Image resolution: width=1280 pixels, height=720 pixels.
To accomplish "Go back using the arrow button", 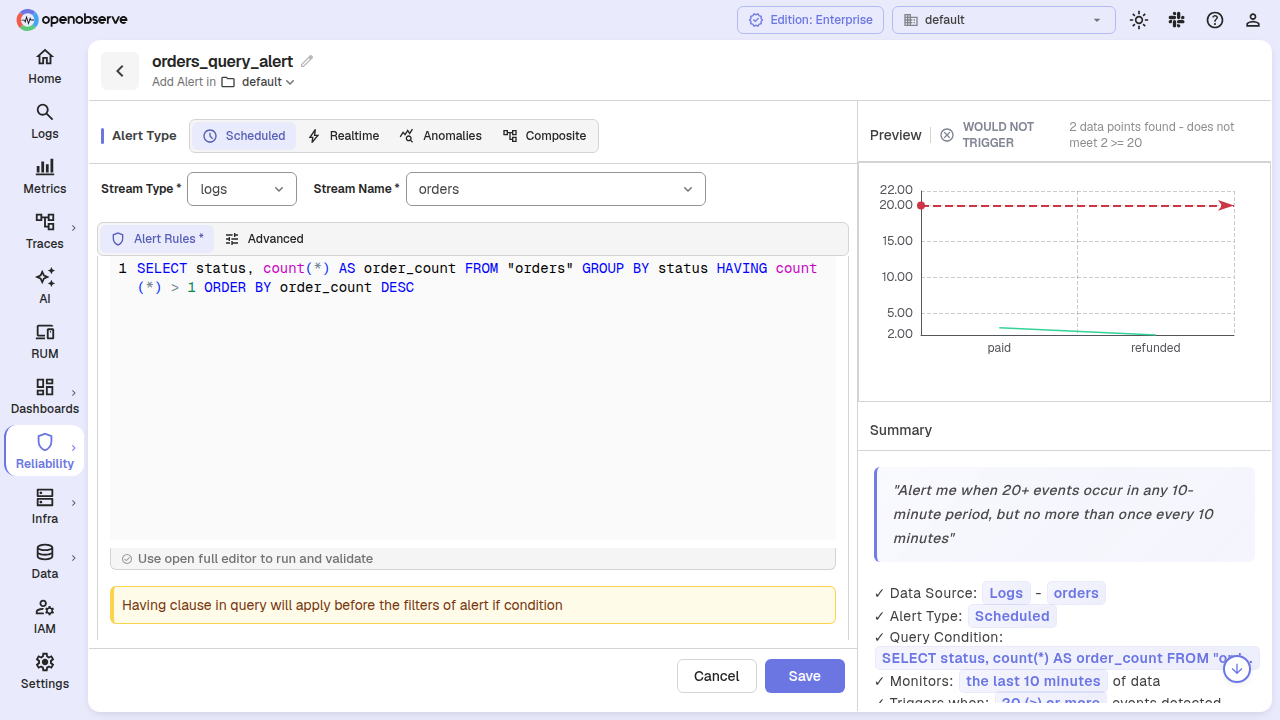I will [120, 71].
